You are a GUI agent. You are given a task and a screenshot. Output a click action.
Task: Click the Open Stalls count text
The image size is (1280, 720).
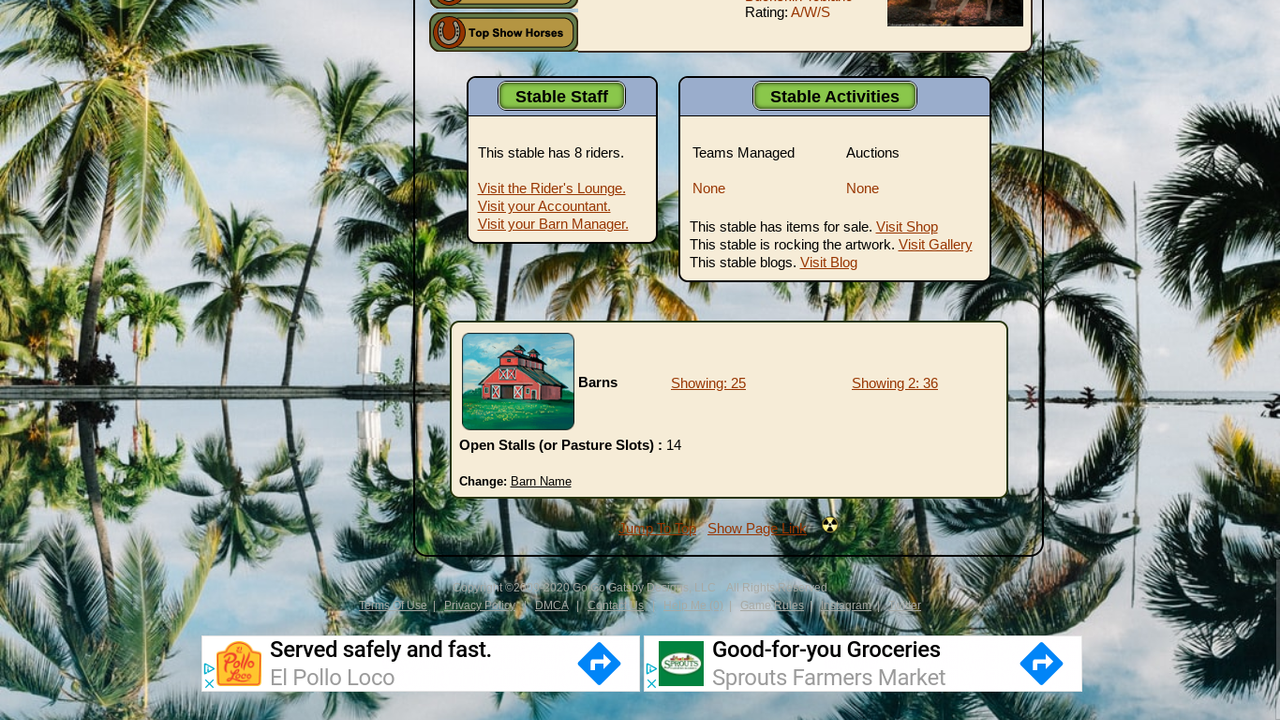coord(570,445)
